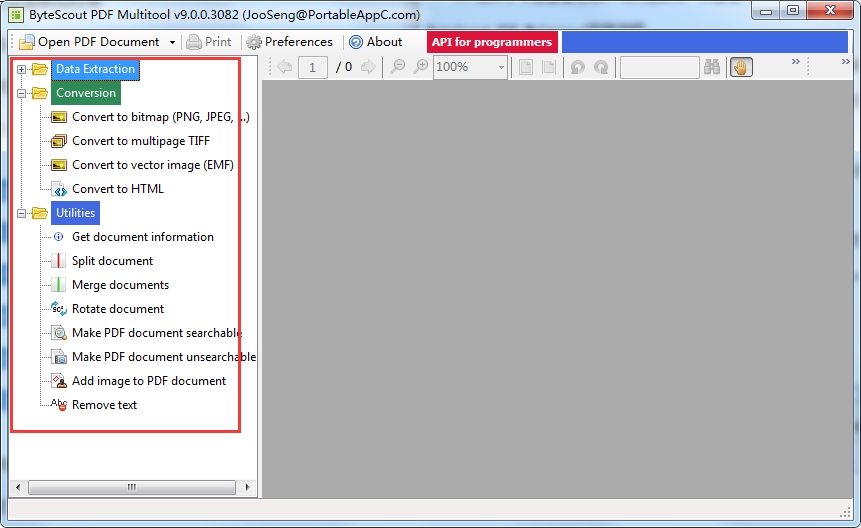Viewport: 861px width, 528px height.
Task: Toggle the hand pan tool
Action: (x=741, y=68)
